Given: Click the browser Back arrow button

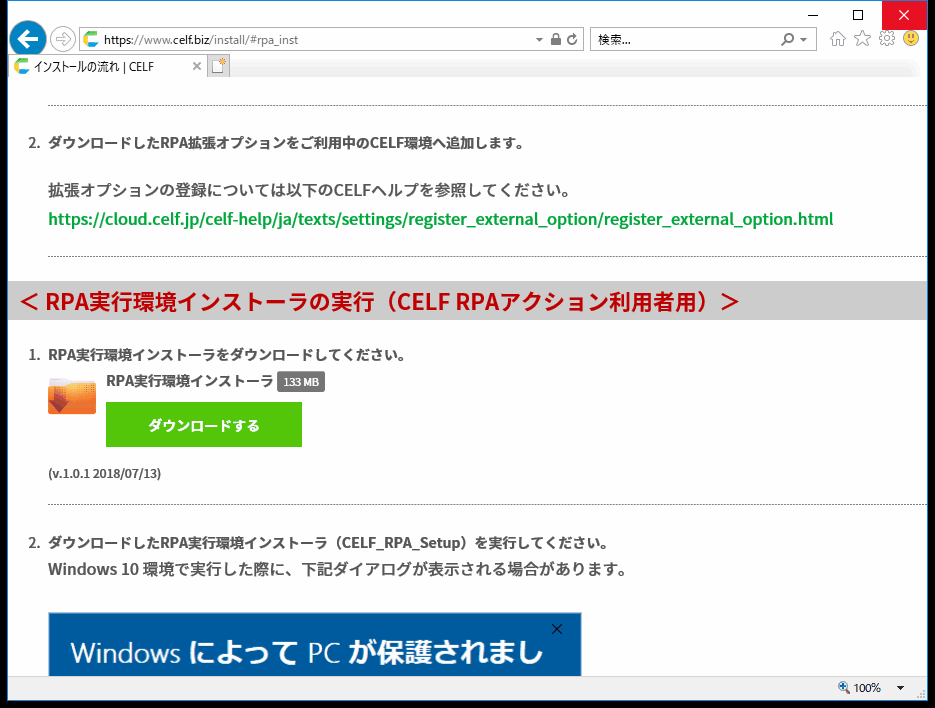Looking at the screenshot, I should [27, 39].
